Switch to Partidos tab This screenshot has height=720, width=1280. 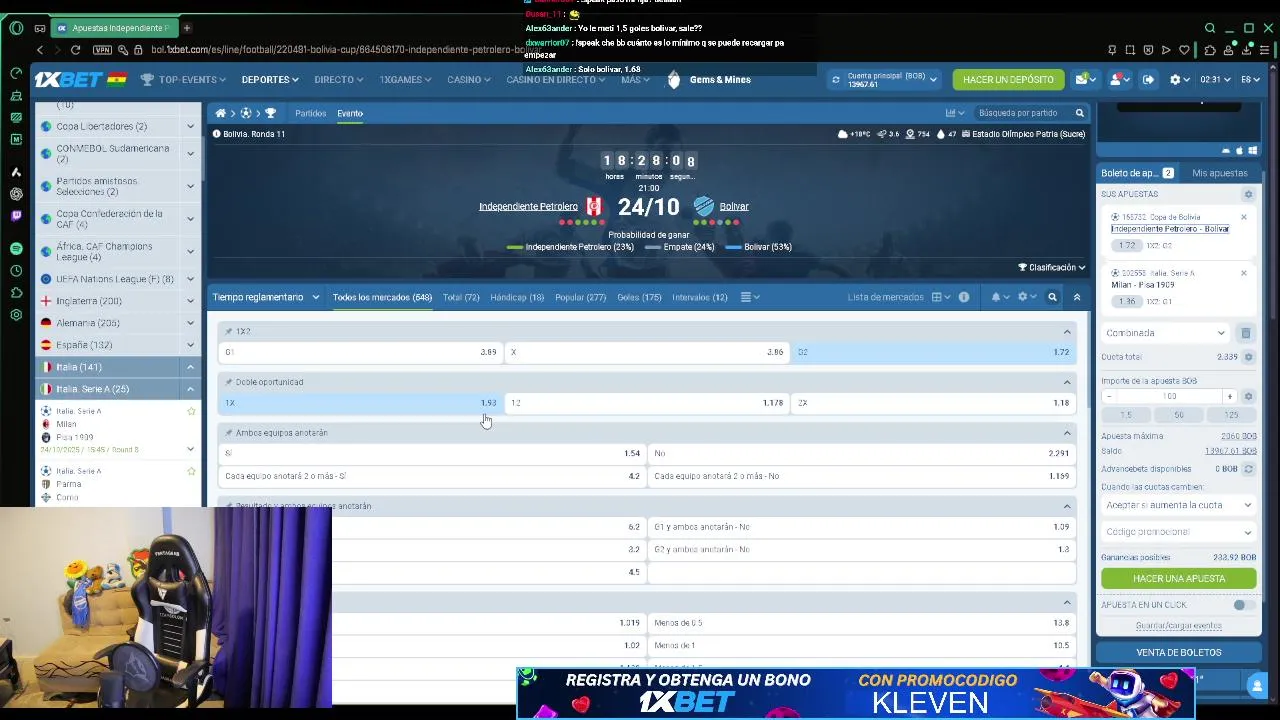click(310, 113)
